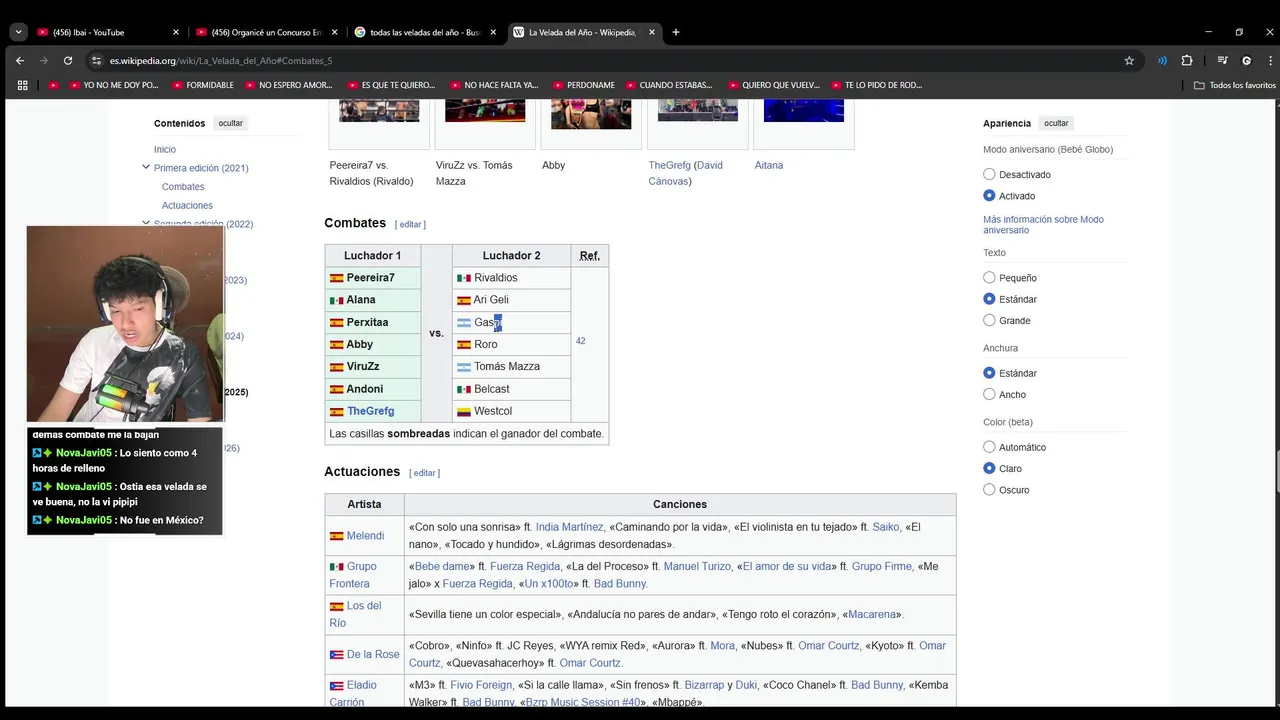Edit the Actuaciones section
Viewport: 1280px width, 720px height.
coord(425,473)
